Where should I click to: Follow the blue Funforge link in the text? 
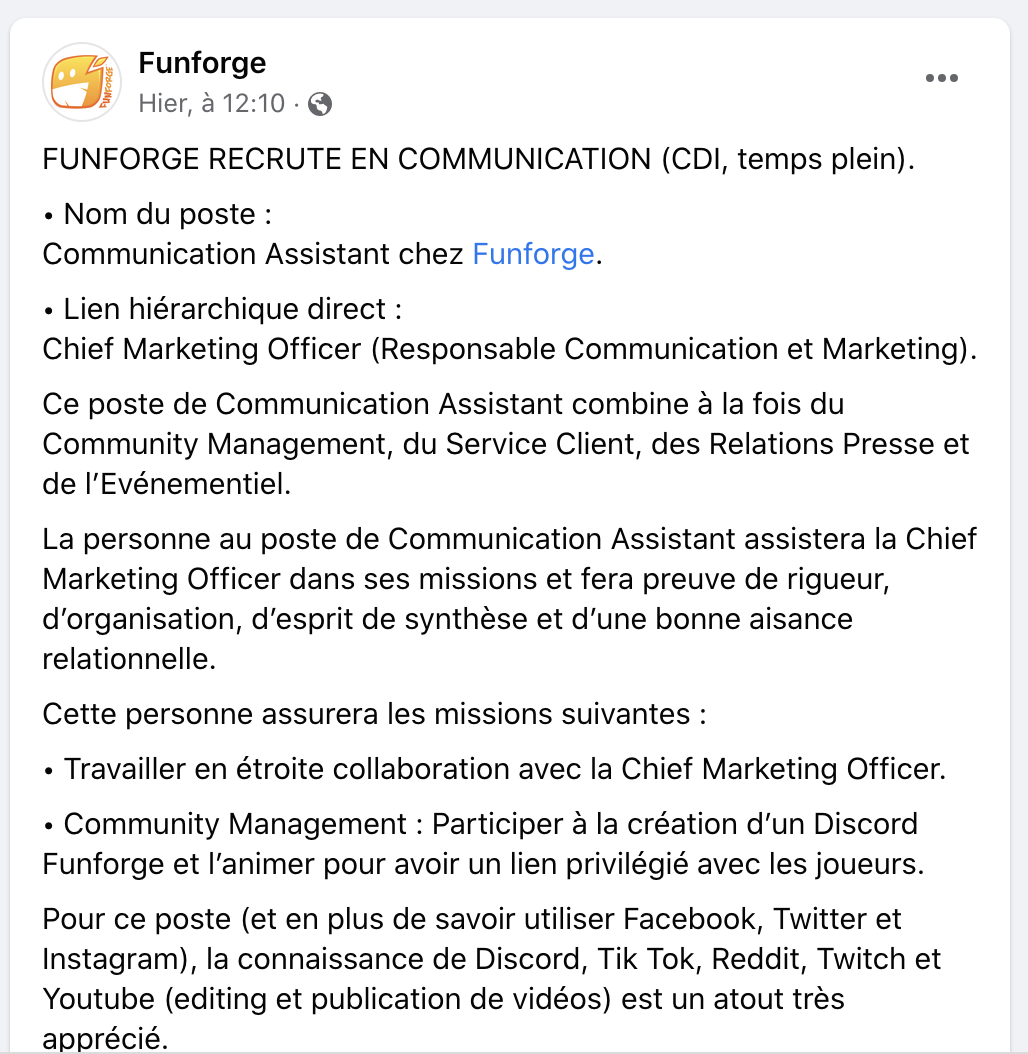pyautogui.click(x=533, y=254)
